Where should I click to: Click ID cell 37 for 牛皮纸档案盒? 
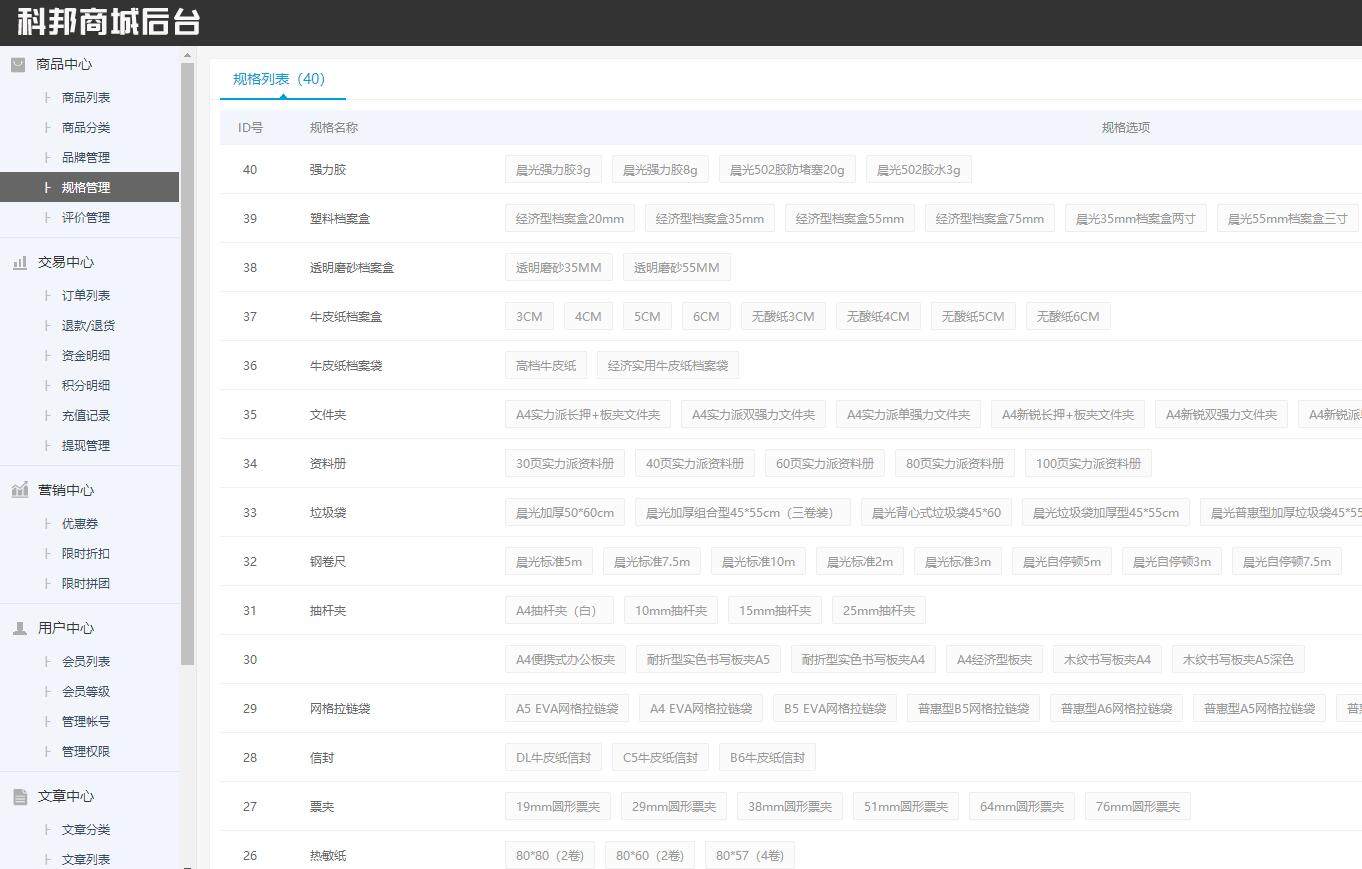250,317
